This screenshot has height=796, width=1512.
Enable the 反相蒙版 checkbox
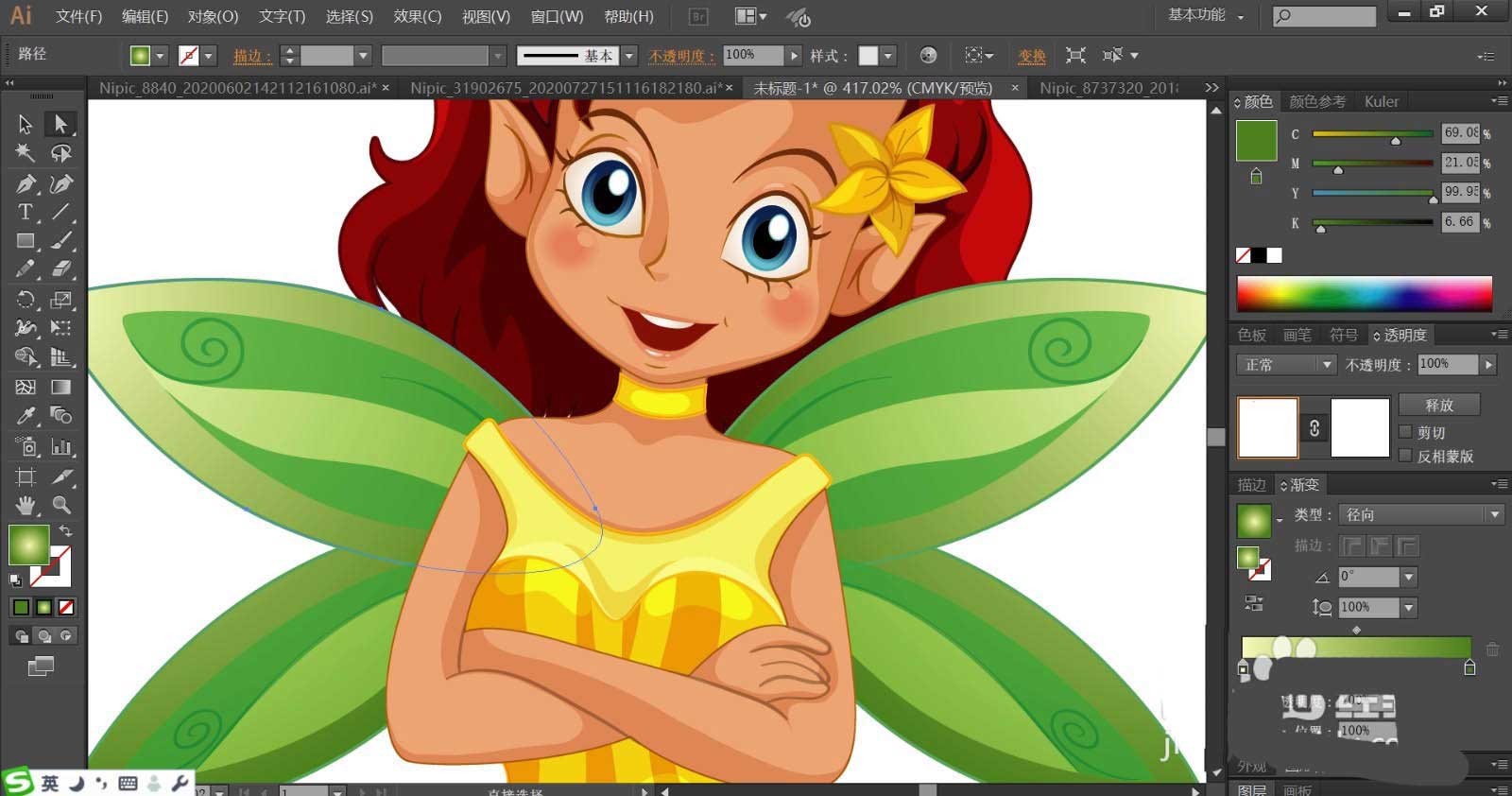(x=1405, y=456)
